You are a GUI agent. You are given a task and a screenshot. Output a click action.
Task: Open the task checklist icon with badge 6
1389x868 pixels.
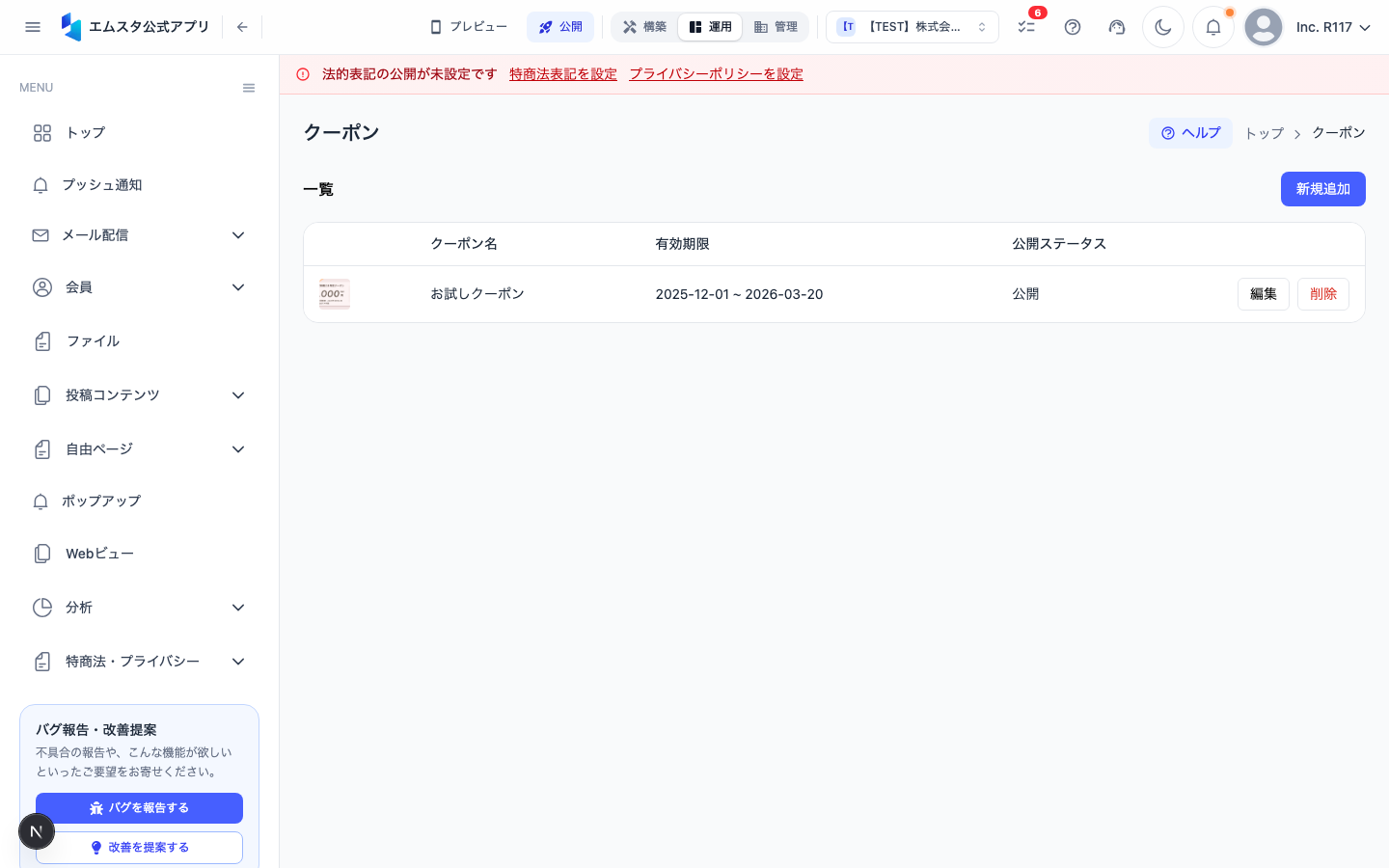point(1026,27)
